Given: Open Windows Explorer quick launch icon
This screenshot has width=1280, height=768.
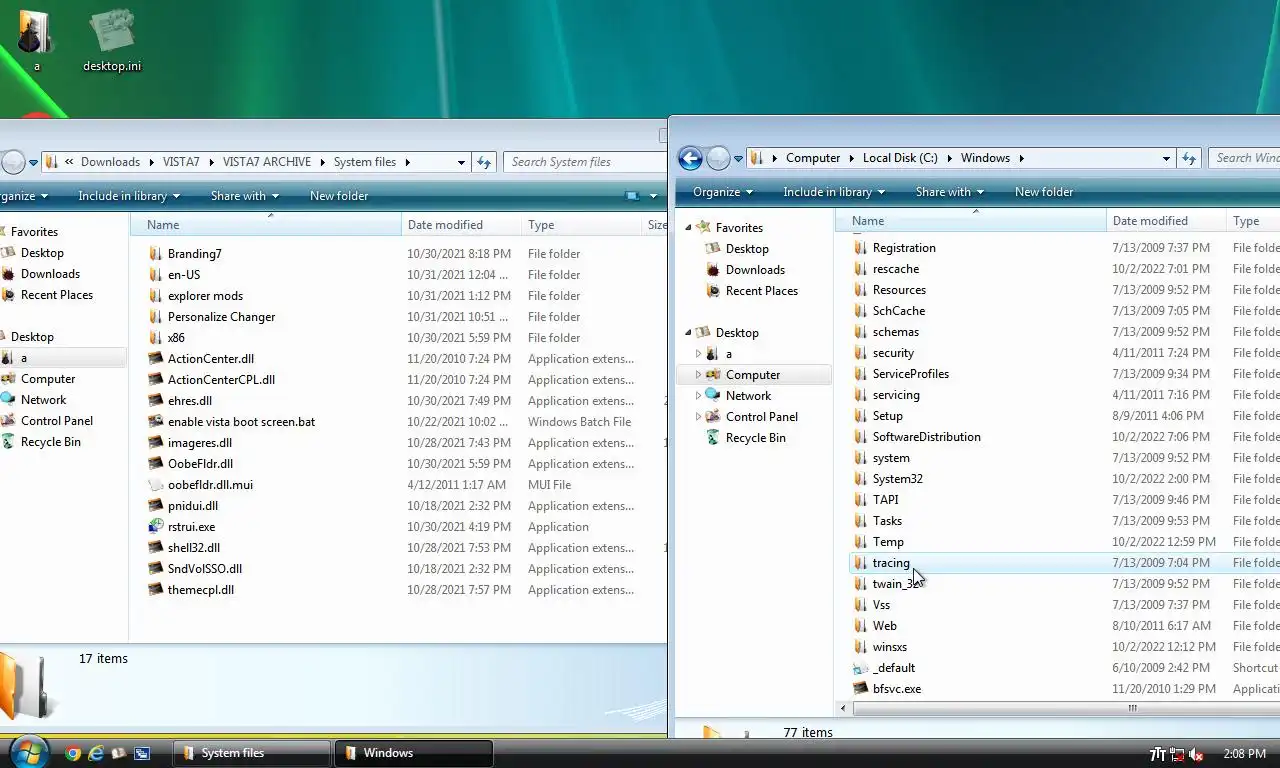Looking at the screenshot, I should pos(119,753).
